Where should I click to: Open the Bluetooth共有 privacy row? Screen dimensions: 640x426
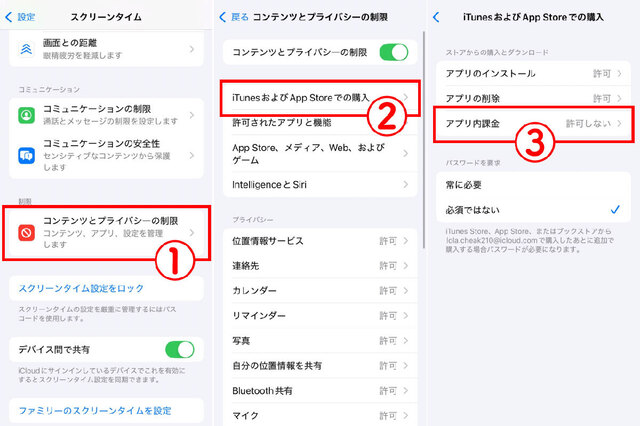click(x=320, y=390)
